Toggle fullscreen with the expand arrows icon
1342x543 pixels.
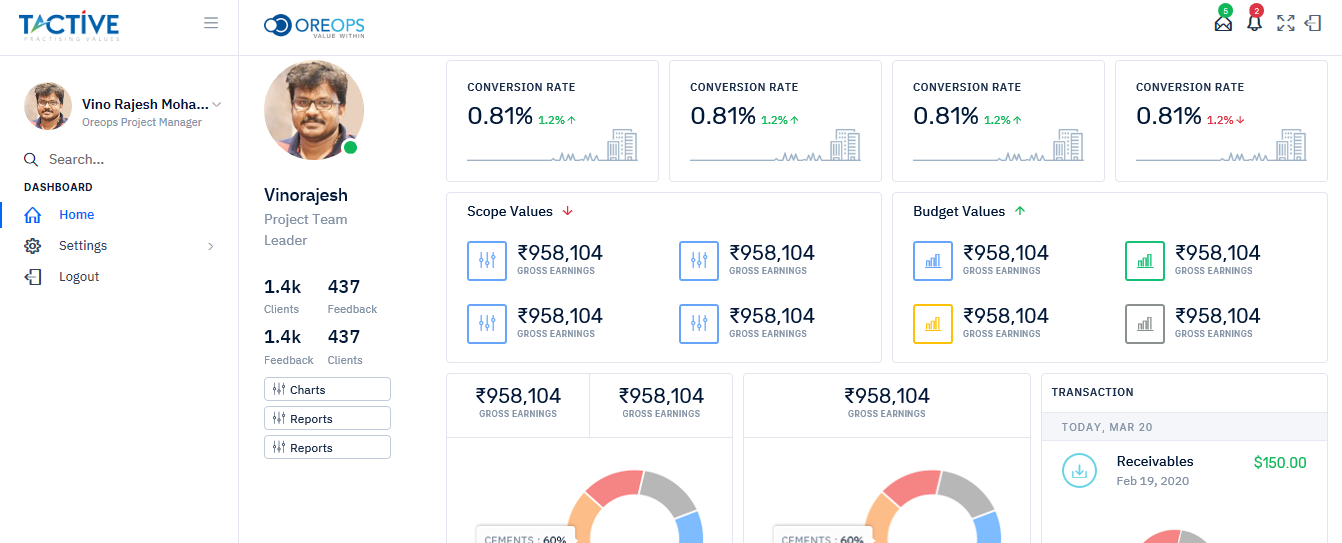point(1286,23)
